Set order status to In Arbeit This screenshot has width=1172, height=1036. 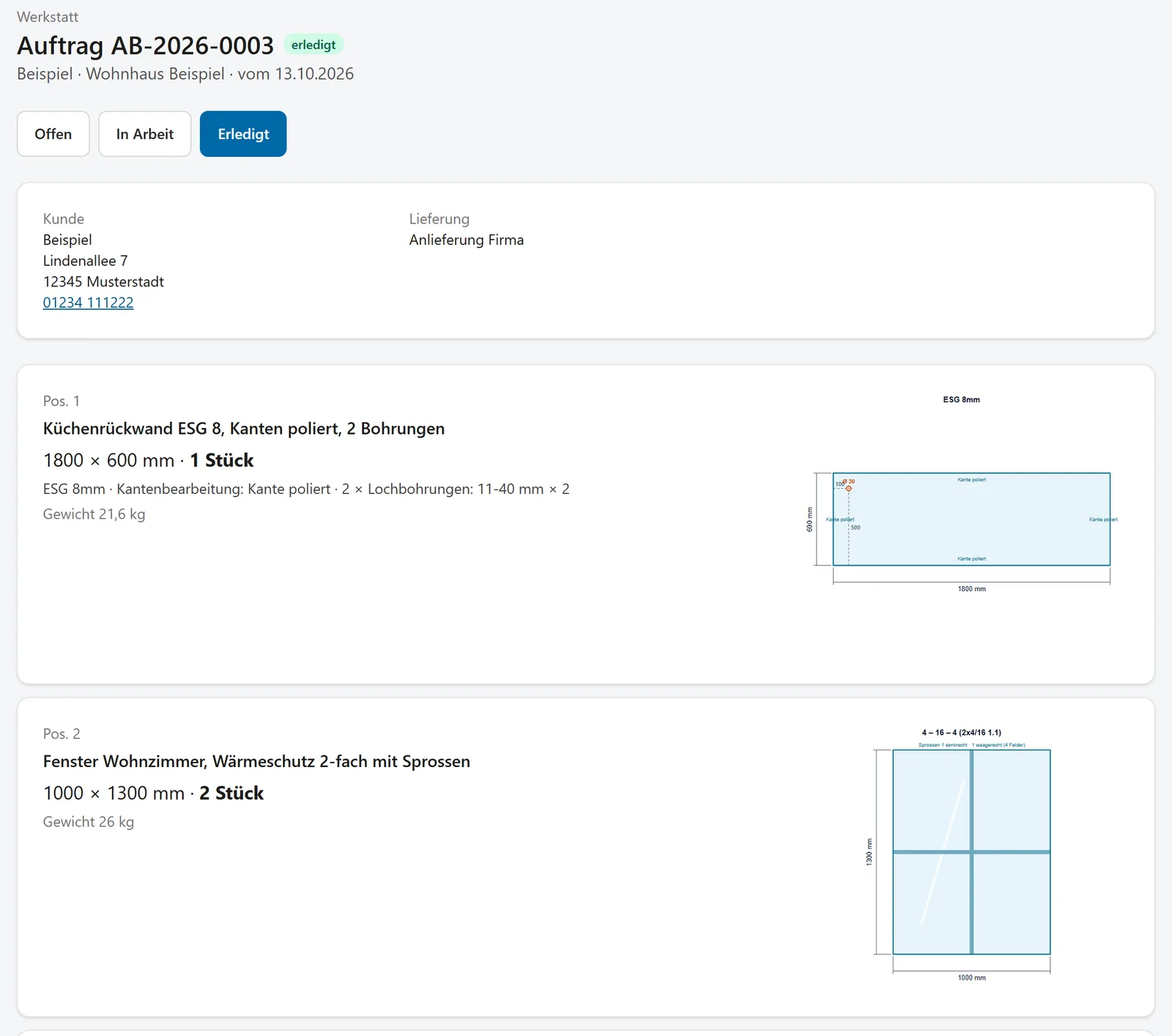click(x=145, y=134)
